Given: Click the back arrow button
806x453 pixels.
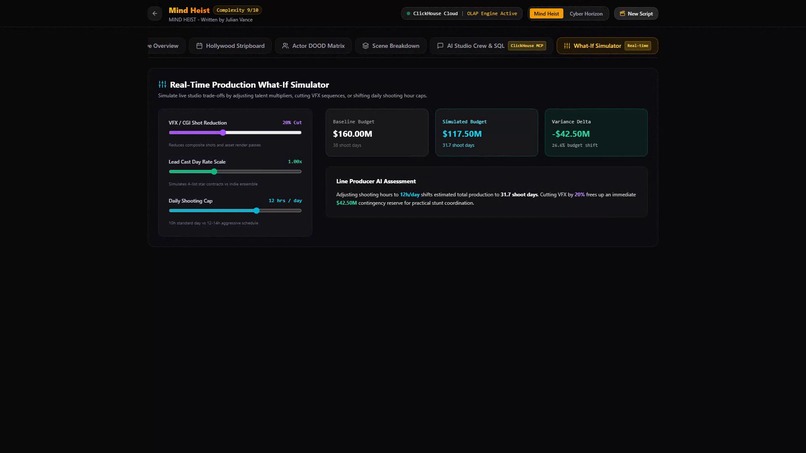Looking at the screenshot, I should coord(155,13).
